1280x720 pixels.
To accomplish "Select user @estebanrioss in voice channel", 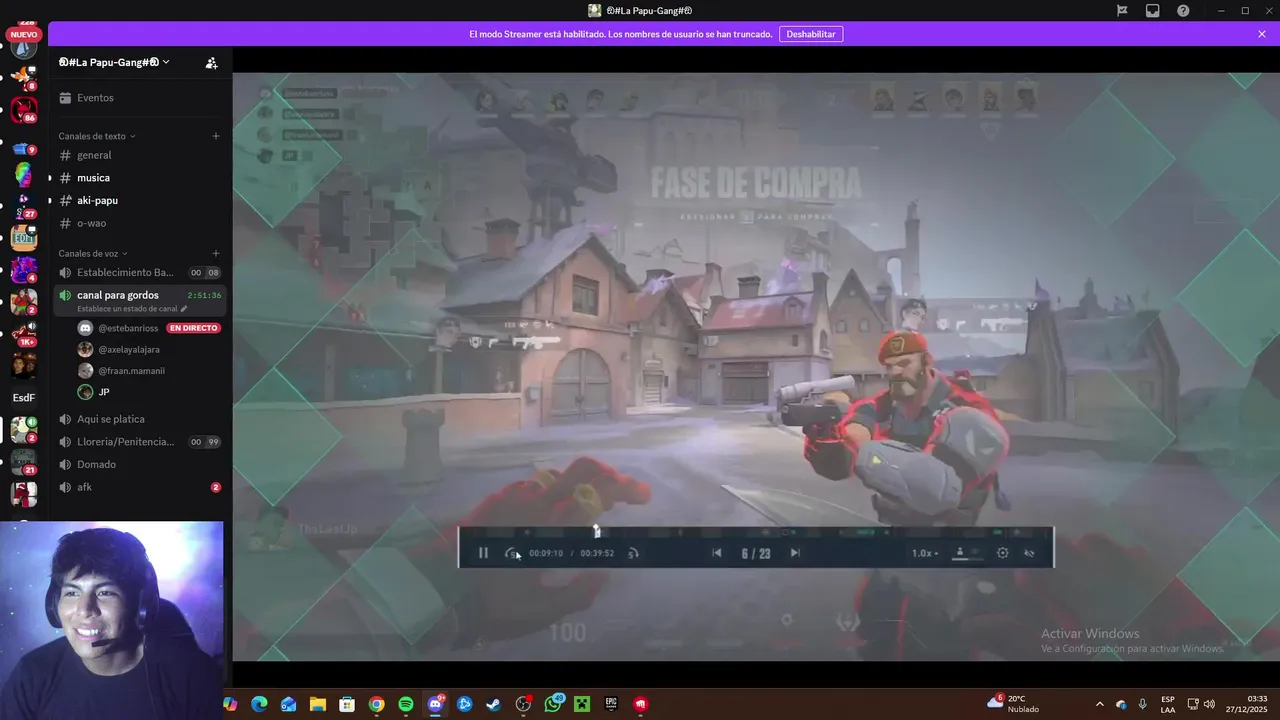I will [x=128, y=328].
